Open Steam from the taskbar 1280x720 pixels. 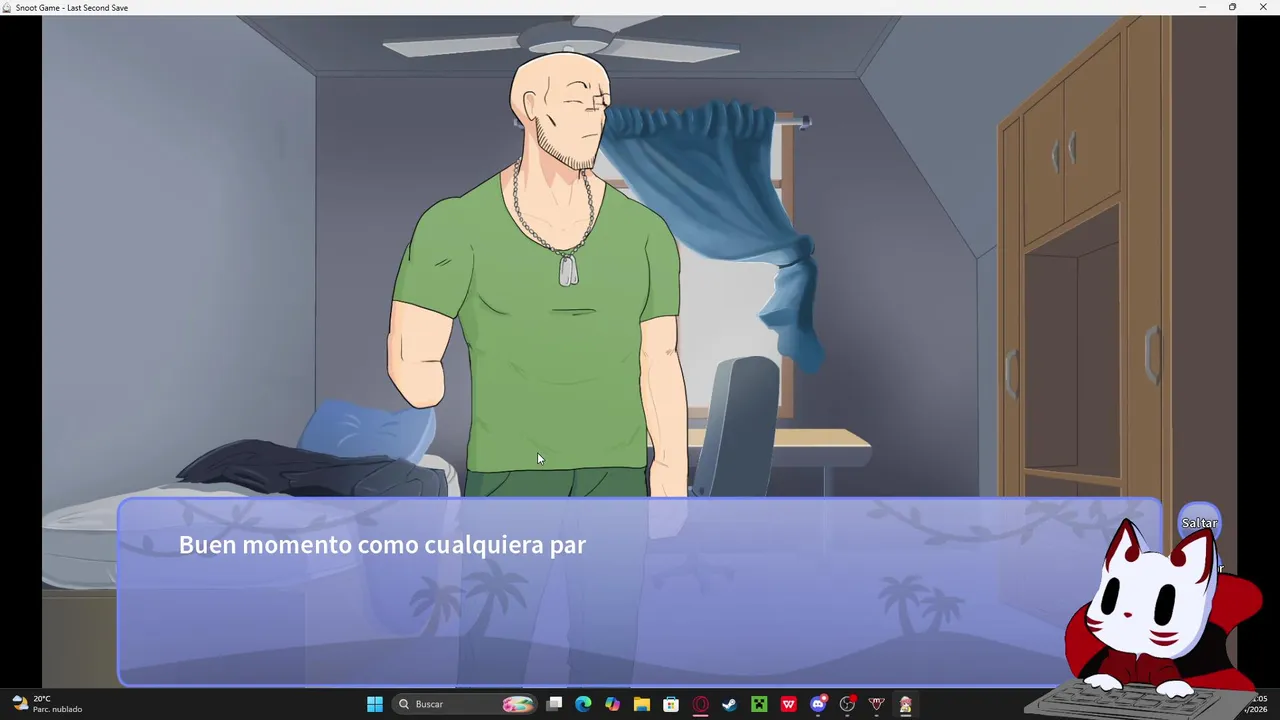pos(729,704)
